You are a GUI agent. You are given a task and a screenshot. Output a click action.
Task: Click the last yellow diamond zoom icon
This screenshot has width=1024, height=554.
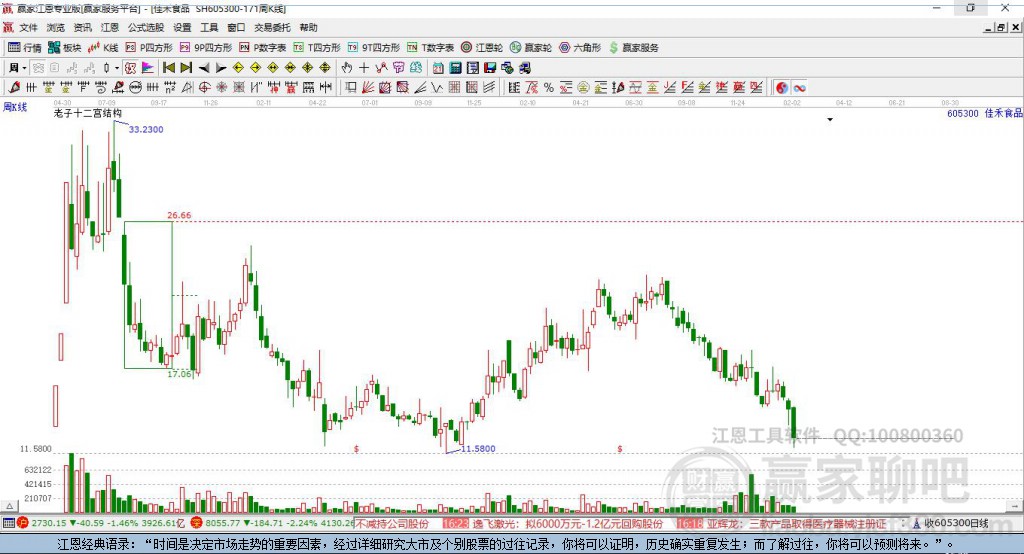pyautogui.click(x=325, y=68)
